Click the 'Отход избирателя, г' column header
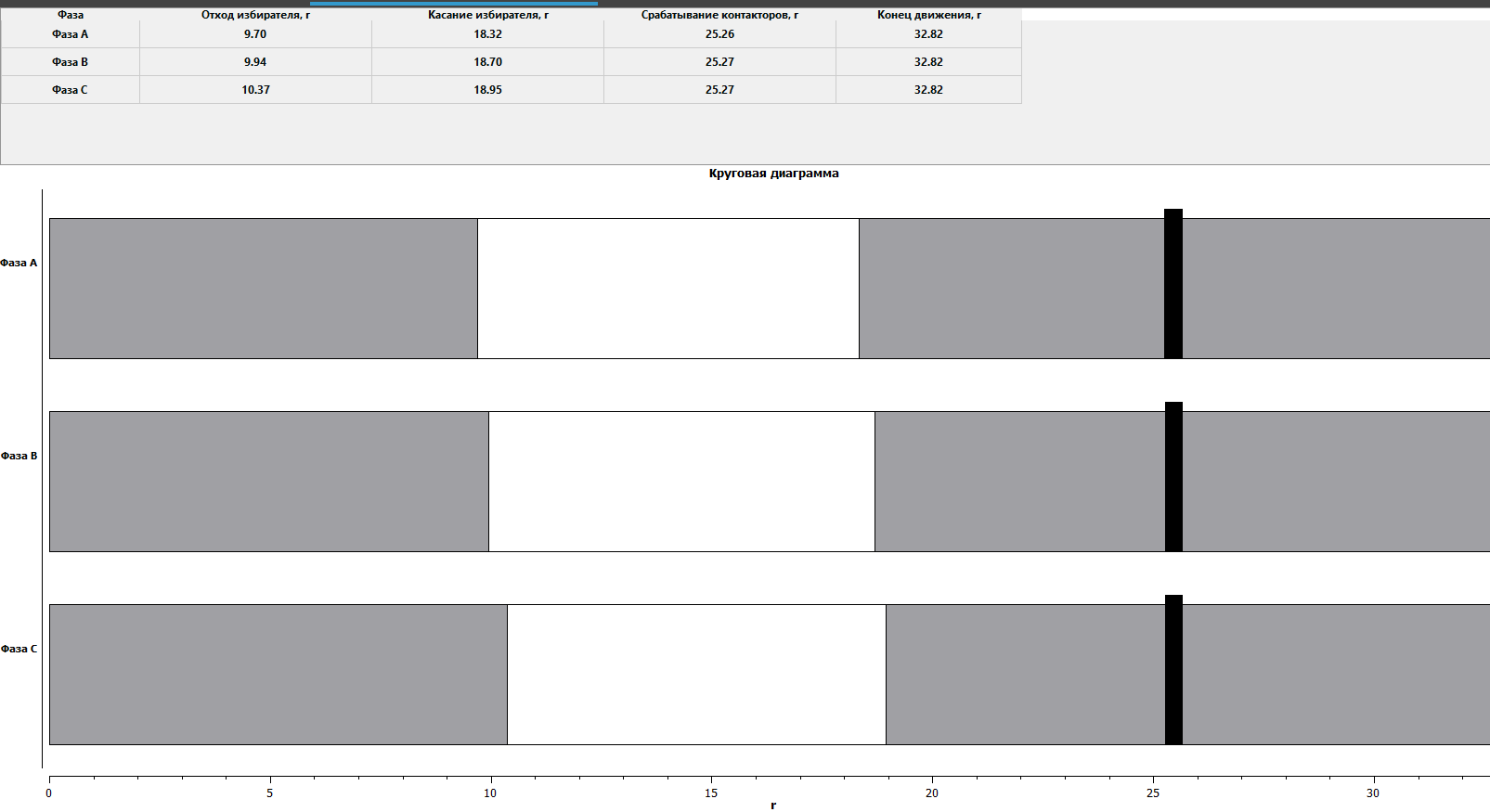This screenshot has height=812, width=1490. click(x=255, y=15)
